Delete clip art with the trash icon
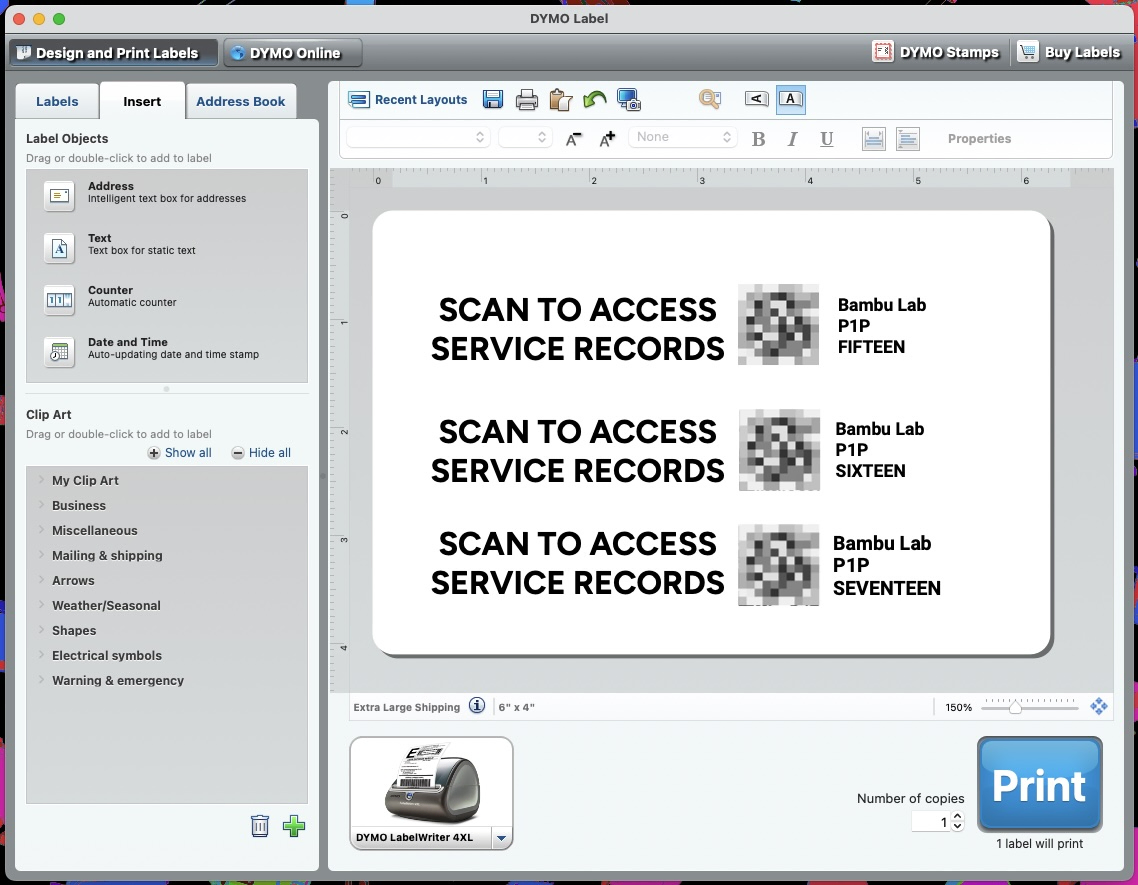Viewport: 1138px width, 885px height. tap(260, 825)
